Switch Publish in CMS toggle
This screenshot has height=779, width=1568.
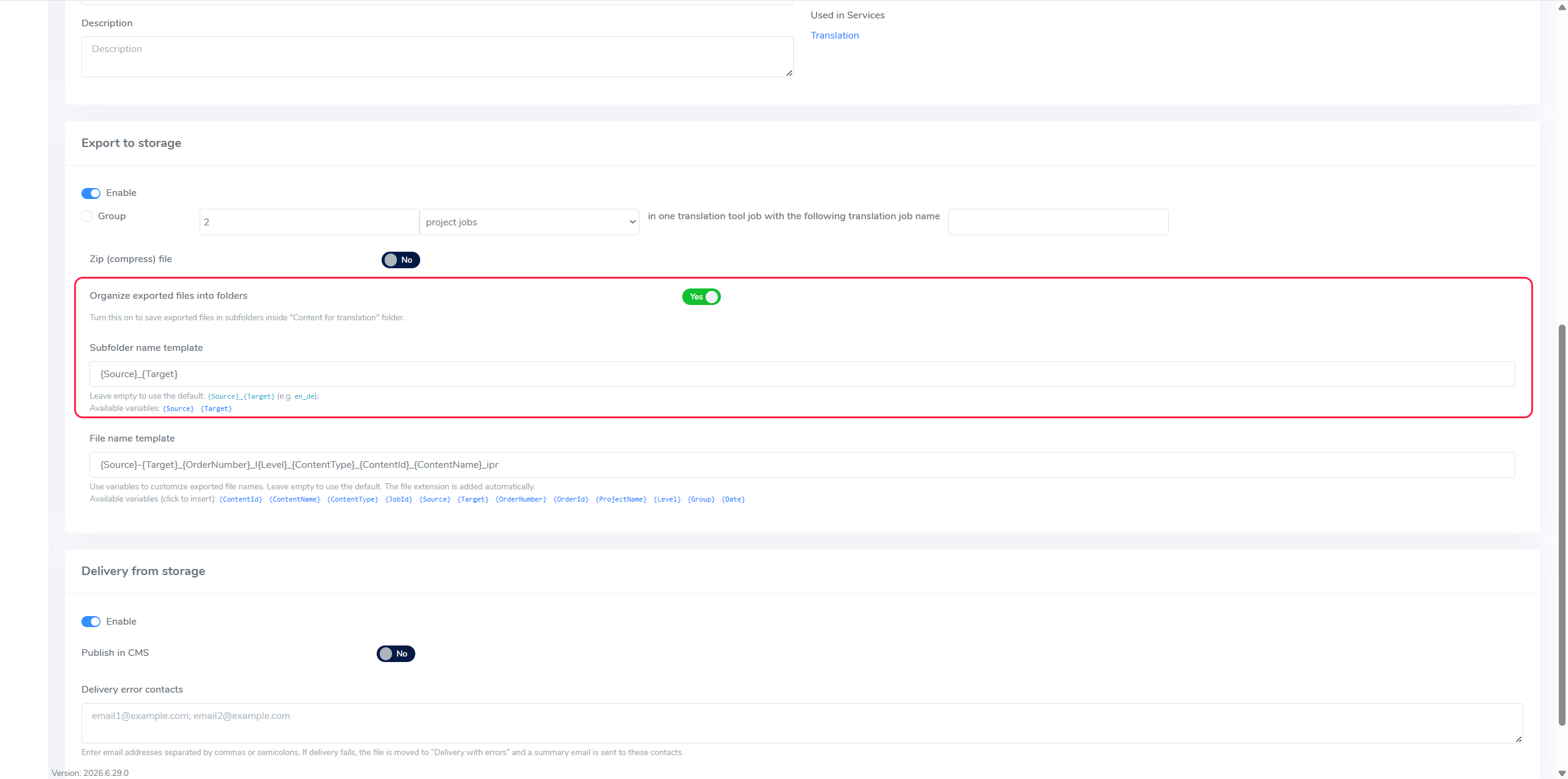point(396,653)
